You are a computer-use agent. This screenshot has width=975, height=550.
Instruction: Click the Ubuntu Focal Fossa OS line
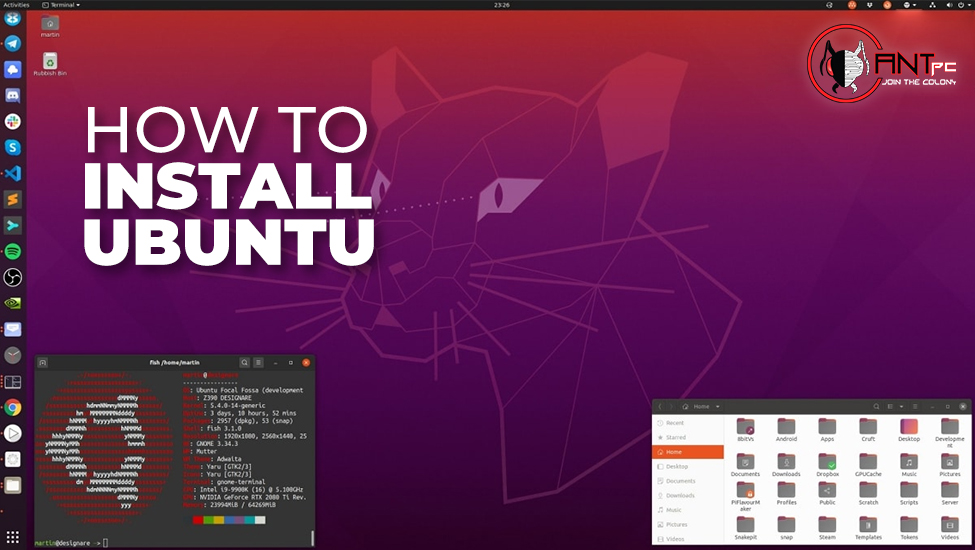pos(243,390)
